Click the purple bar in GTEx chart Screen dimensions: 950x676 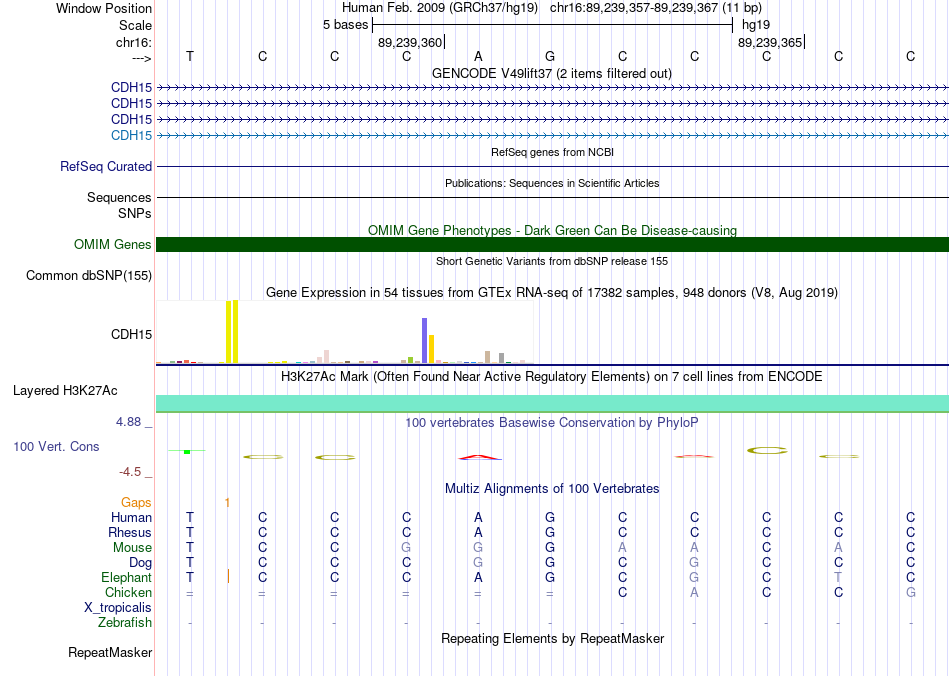[x=425, y=340]
